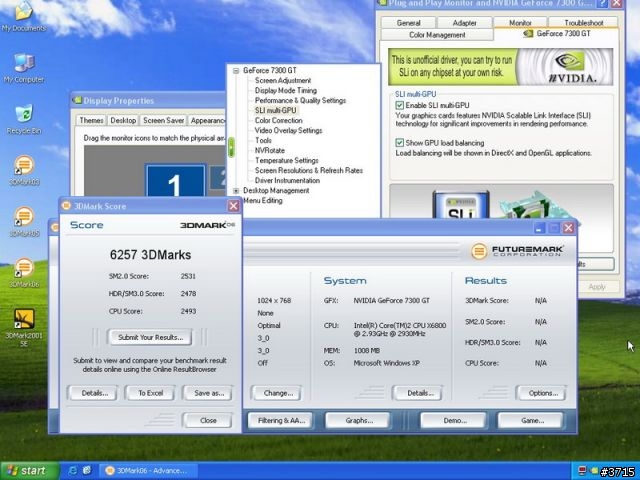Click the Futuremark logo in 3DMark06 window
The width and height of the screenshot is (640, 480).
click(x=517, y=251)
